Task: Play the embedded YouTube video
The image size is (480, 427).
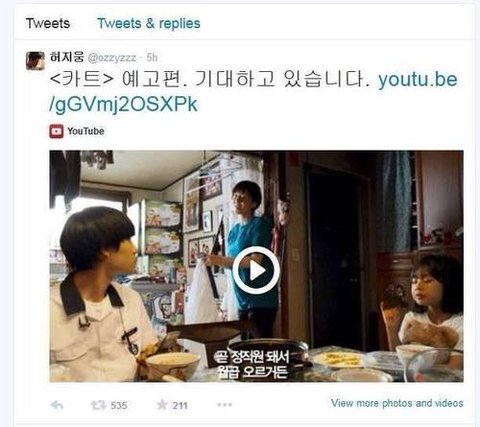Action: click(256, 270)
